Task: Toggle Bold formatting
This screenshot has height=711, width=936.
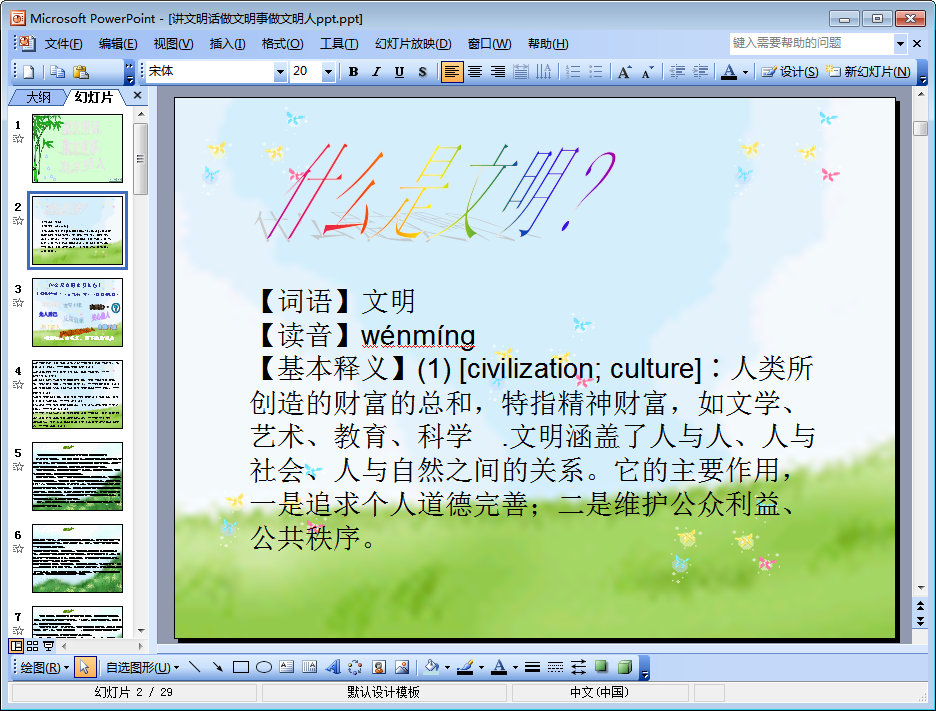Action: [353, 72]
